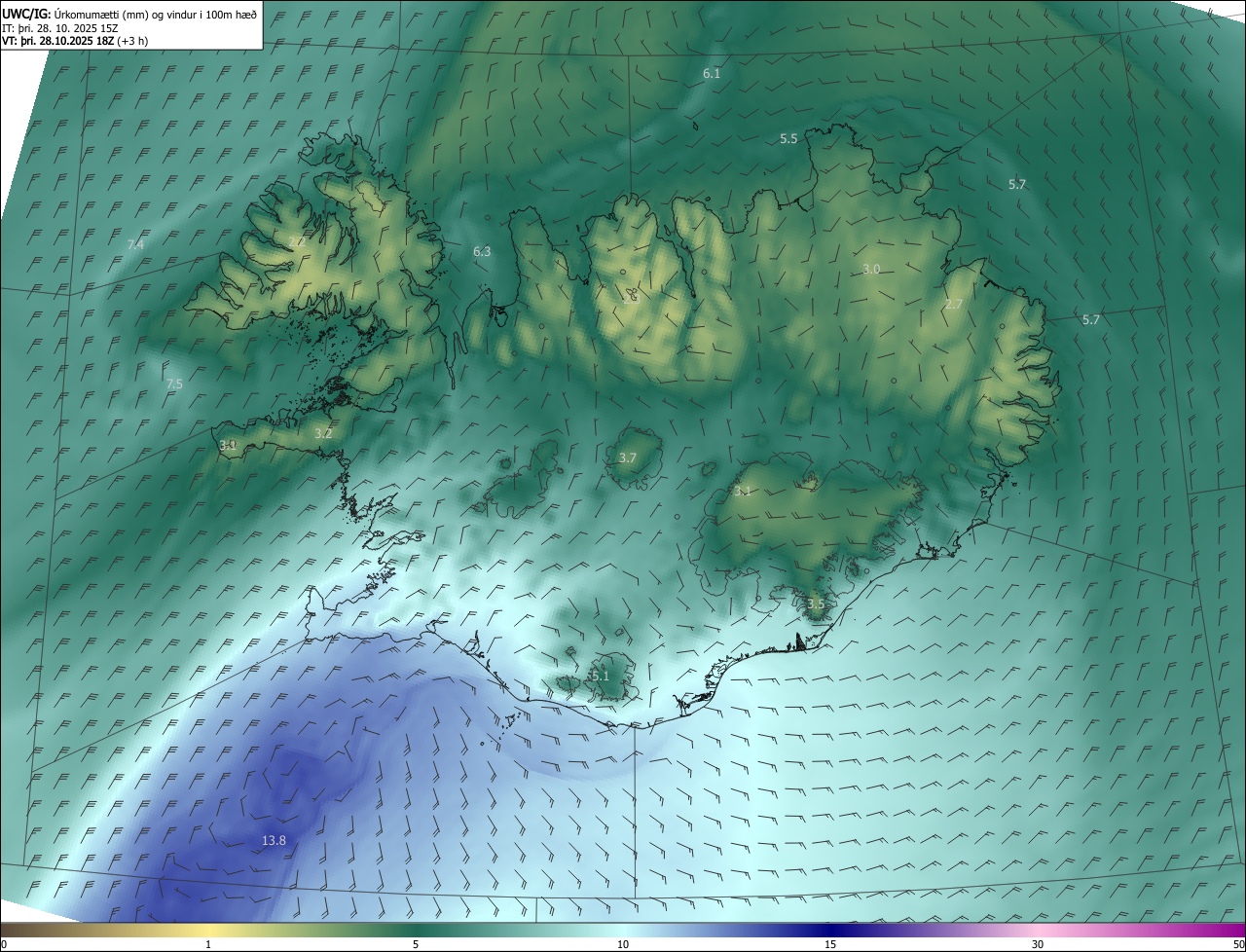The height and width of the screenshot is (952, 1246).
Task: Pick the pale yellow color above the 1 tick
Action: coord(208,930)
